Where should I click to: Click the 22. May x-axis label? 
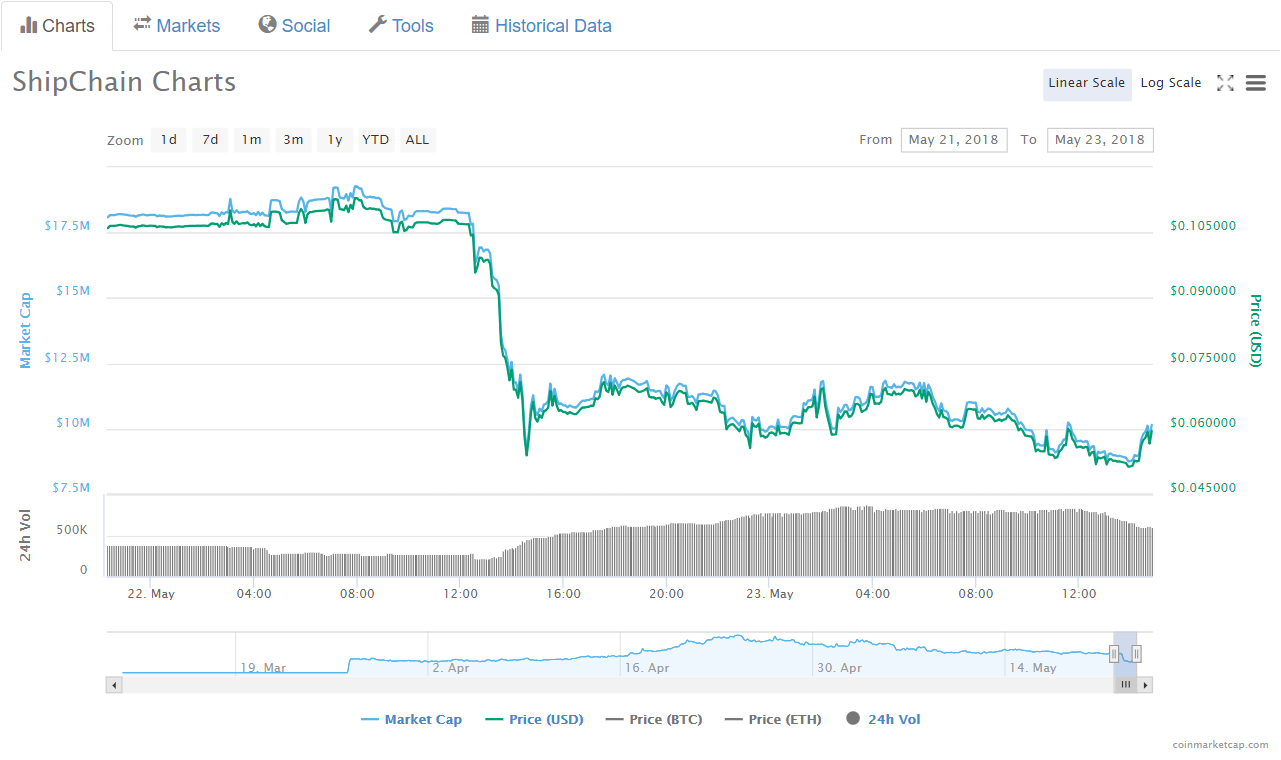151,594
